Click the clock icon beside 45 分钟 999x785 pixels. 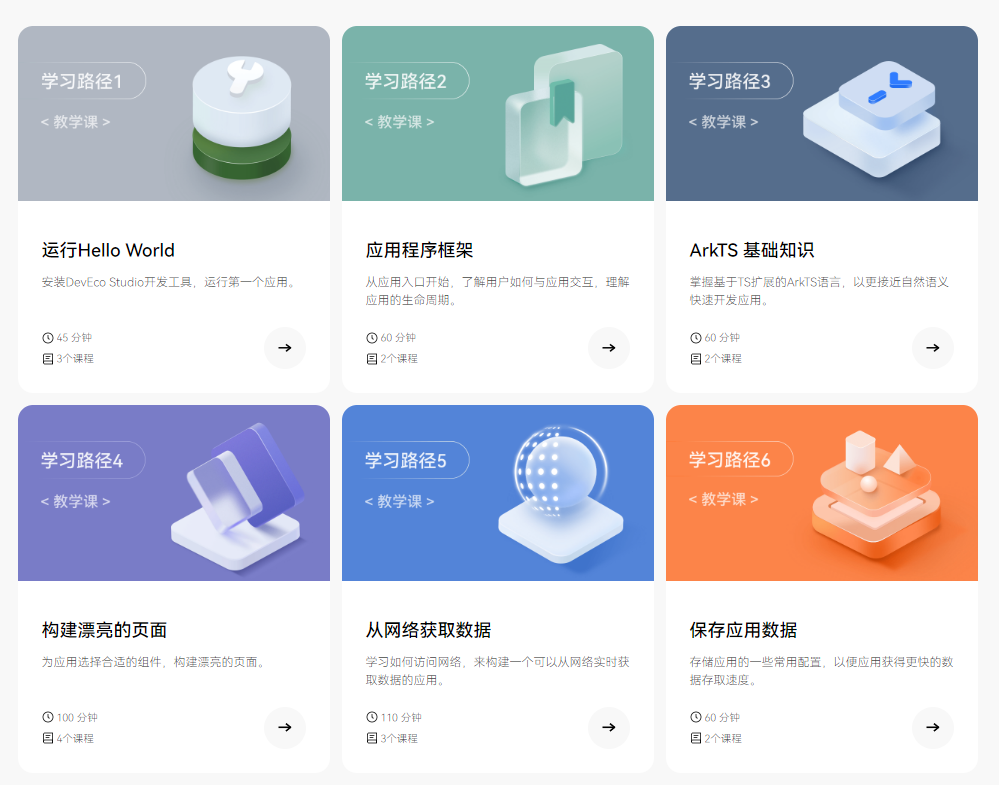(x=48, y=338)
